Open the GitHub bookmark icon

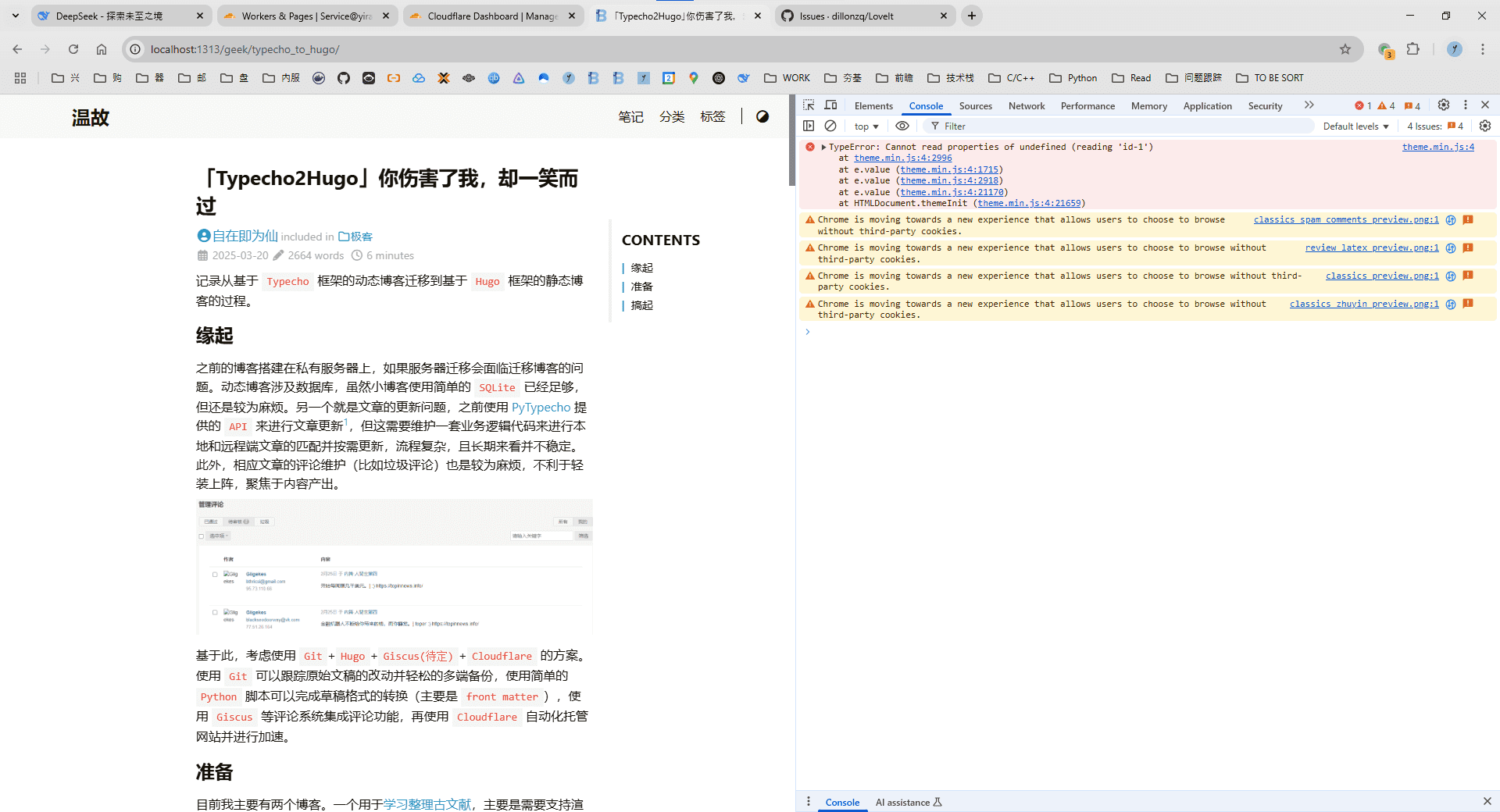pyautogui.click(x=344, y=78)
